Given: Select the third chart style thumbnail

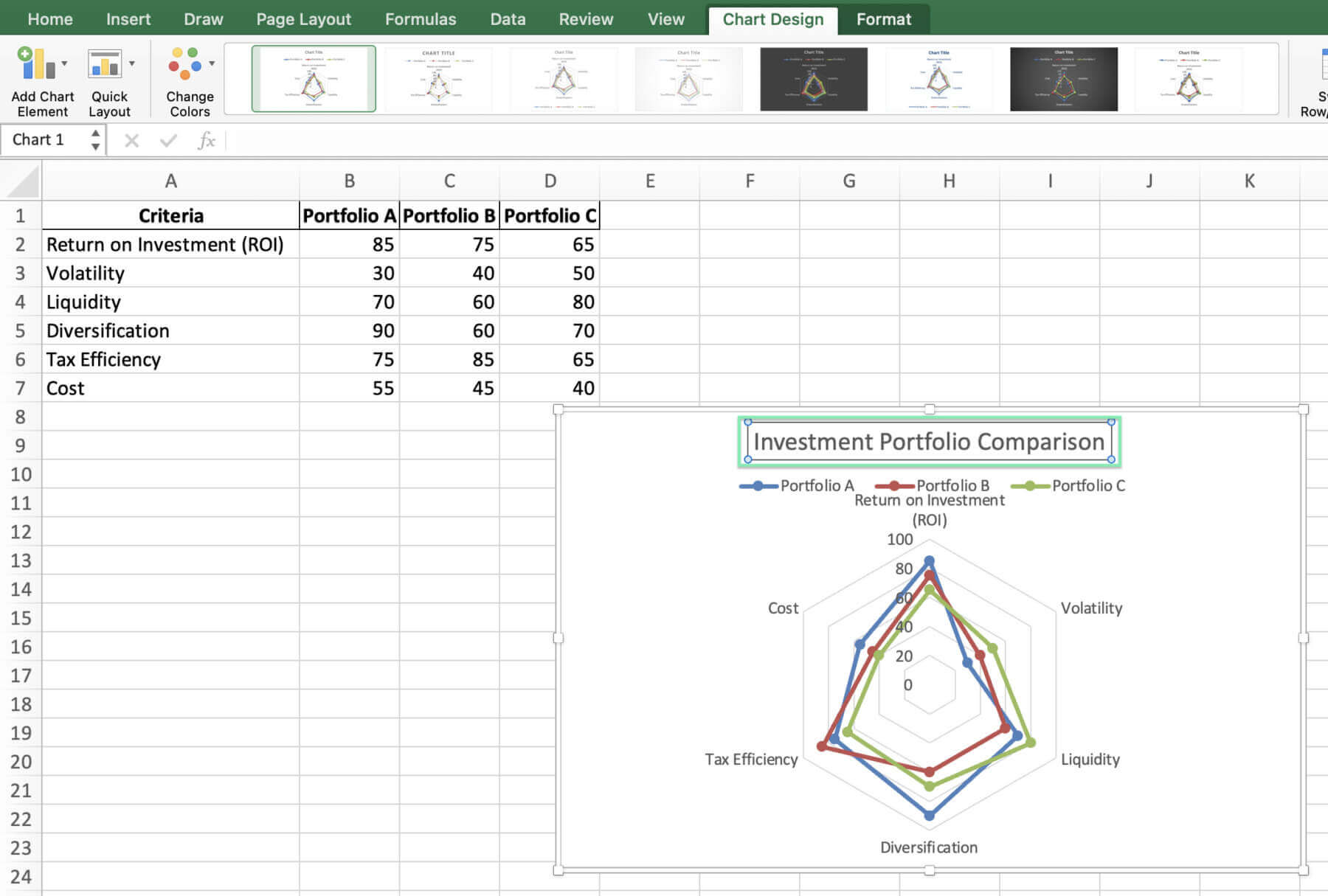Looking at the screenshot, I should click(564, 79).
